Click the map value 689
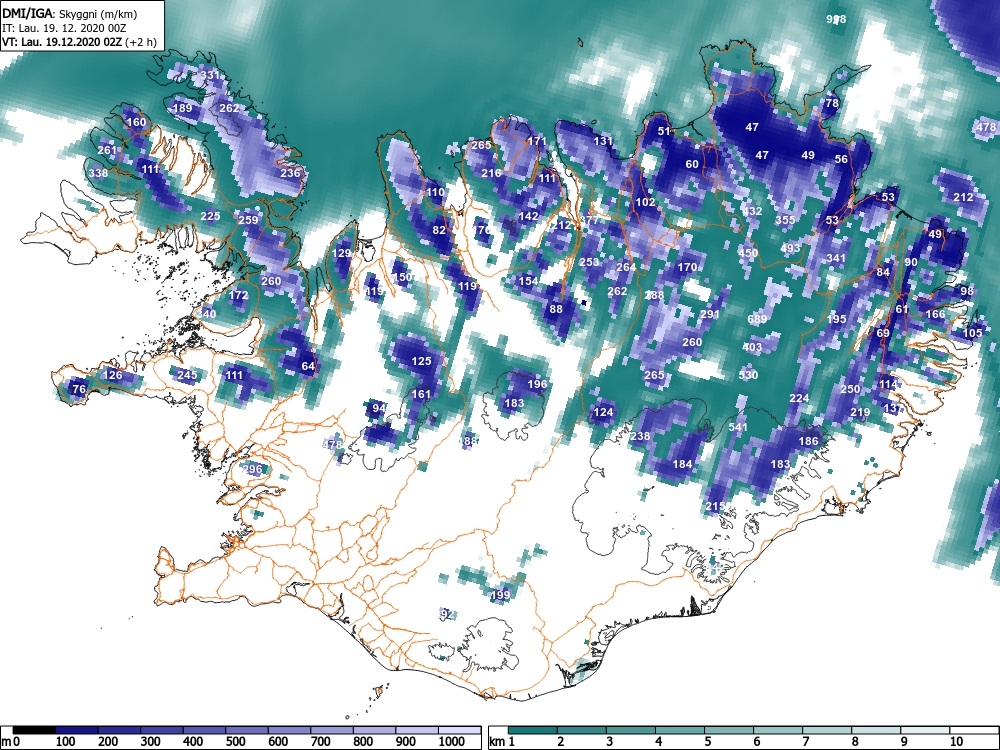Screen dimensions: 1000x750 (x=757, y=319)
